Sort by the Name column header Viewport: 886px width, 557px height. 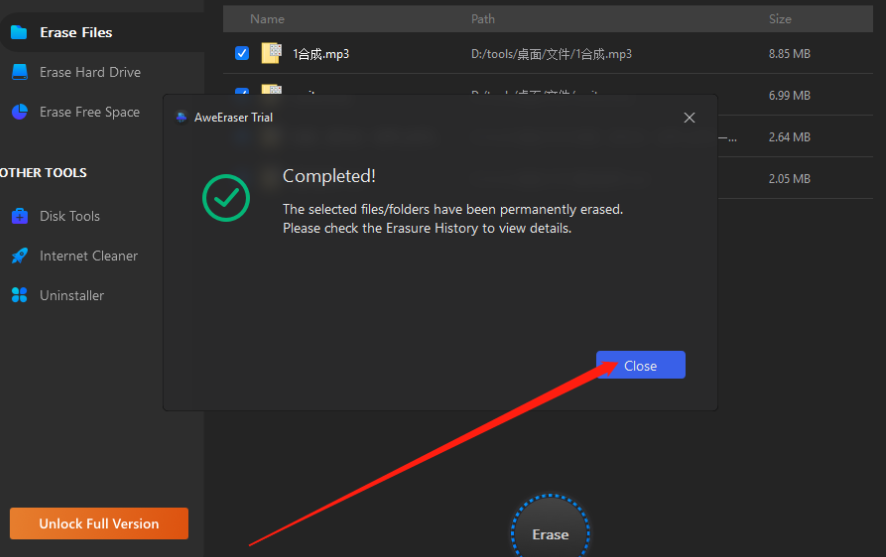[267, 19]
